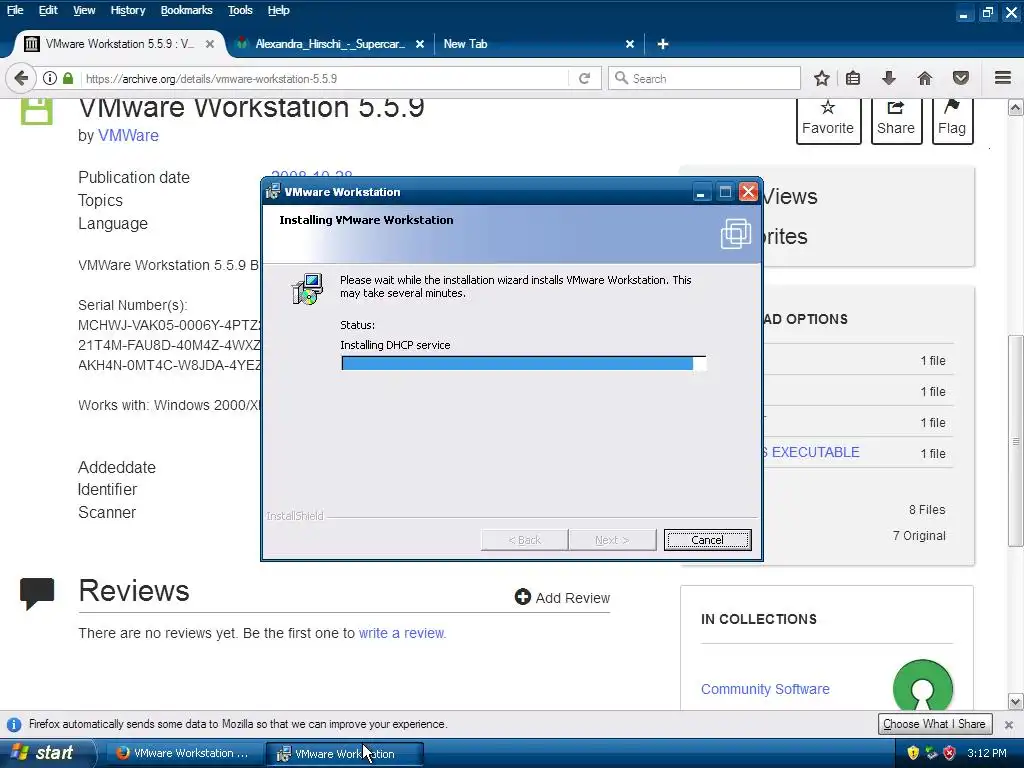Flag this item with the Flag button
Image resolution: width=1024 pixels, height=768 pixels.
(952, 120)
